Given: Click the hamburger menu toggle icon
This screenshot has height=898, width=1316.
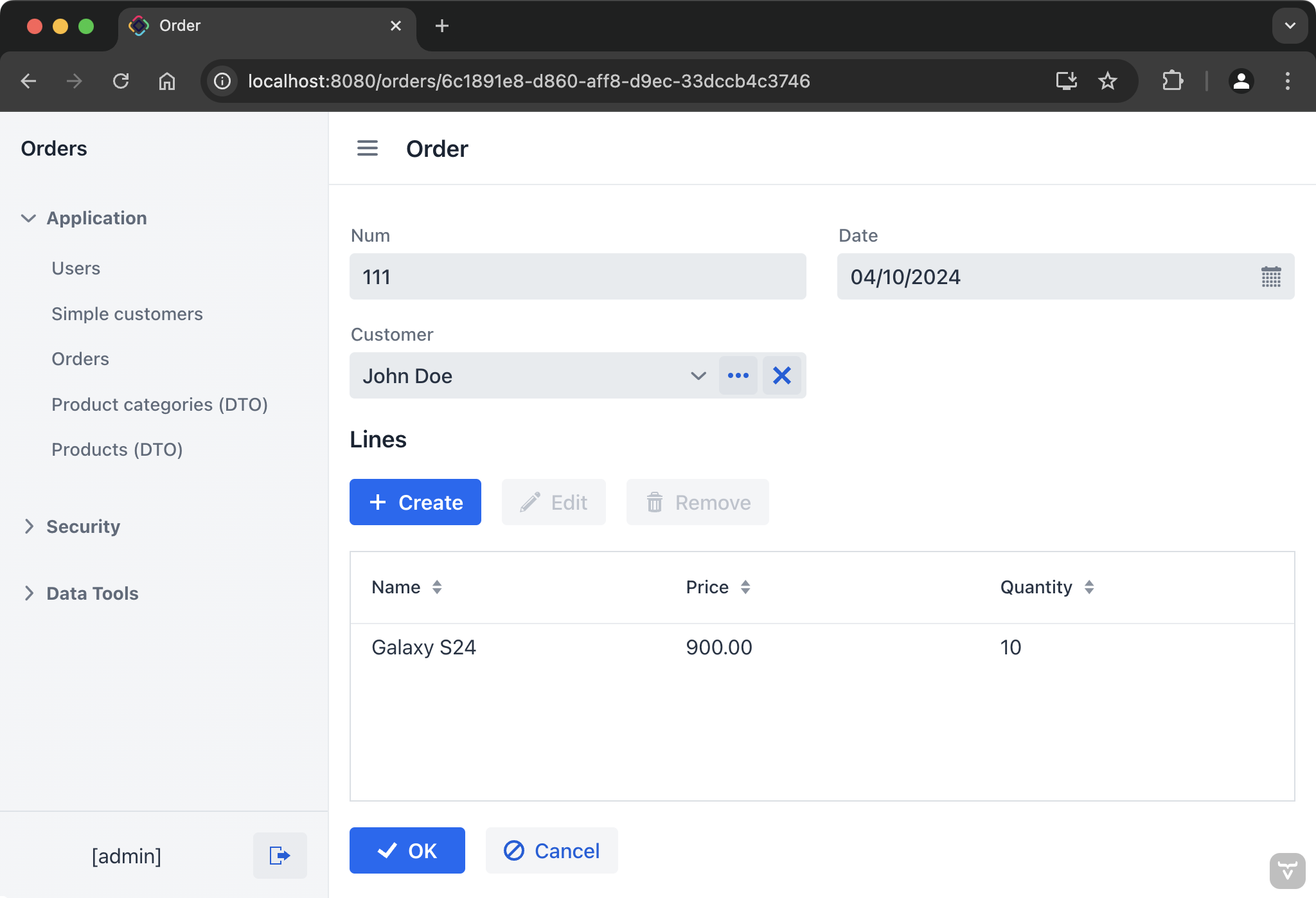Looking at the screenshot, I should coord(367,148).
